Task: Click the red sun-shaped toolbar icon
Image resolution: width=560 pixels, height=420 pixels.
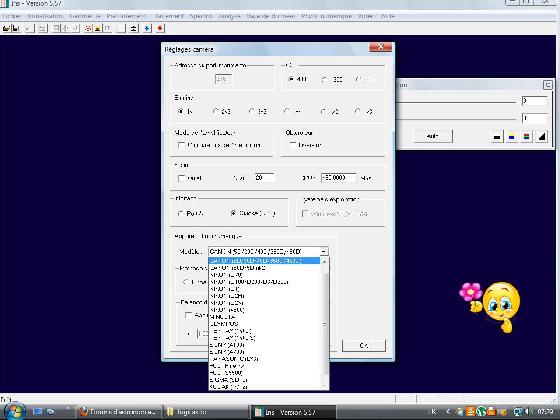Action: click(88, 29)
